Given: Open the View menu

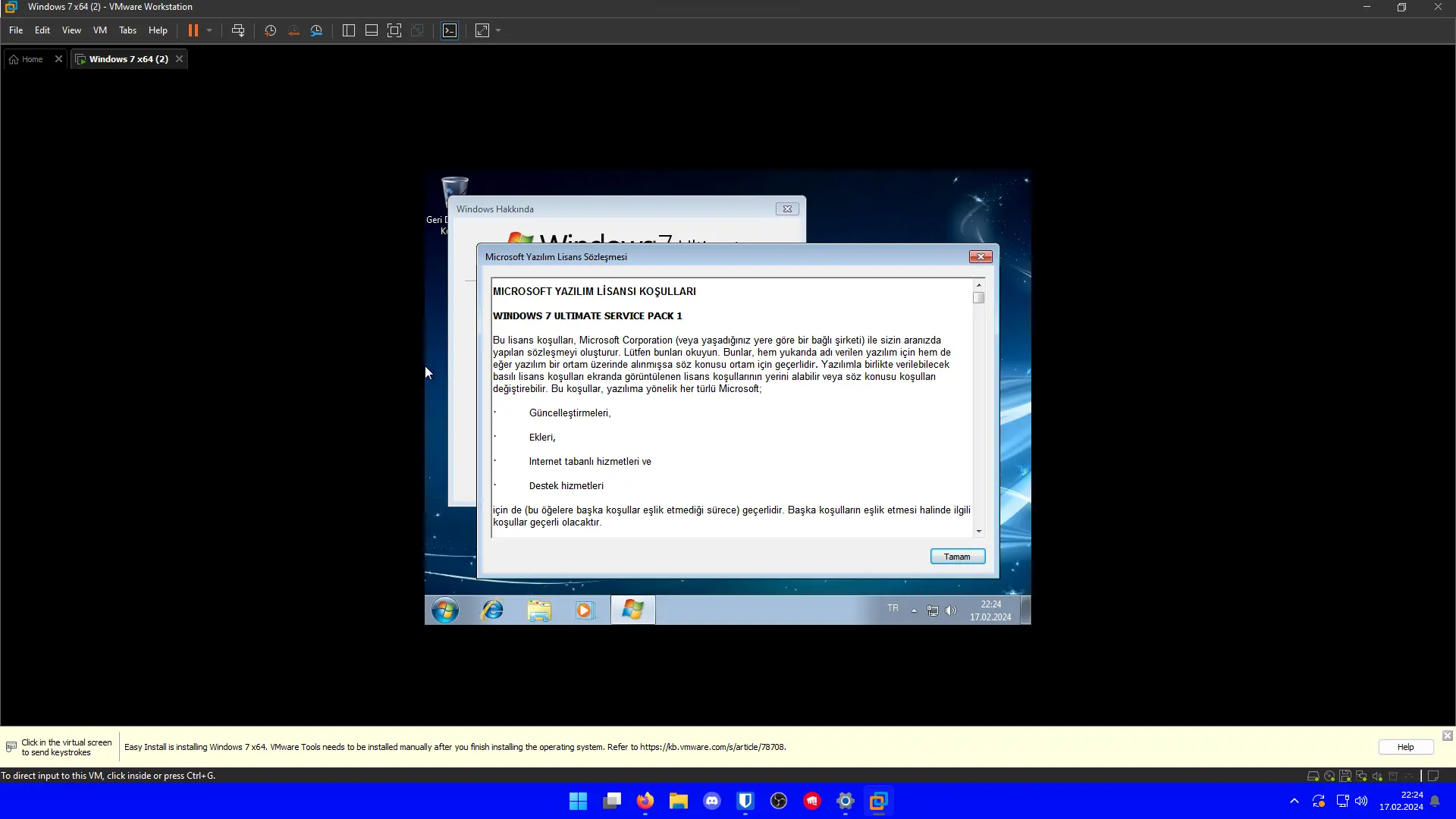Looking at the screenshot, I should (71, 30).
